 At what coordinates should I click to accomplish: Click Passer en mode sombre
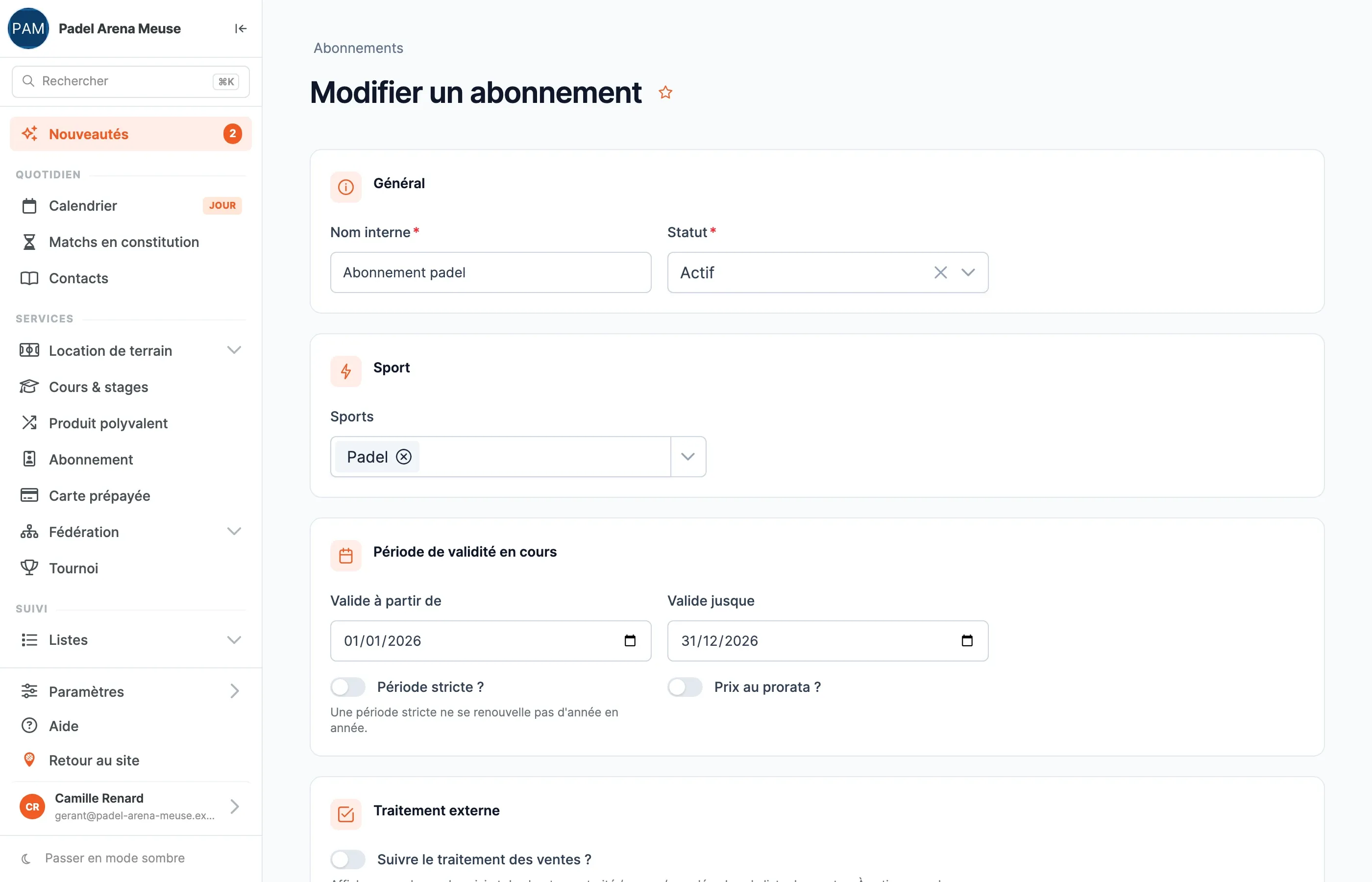[x=115, y=858]
